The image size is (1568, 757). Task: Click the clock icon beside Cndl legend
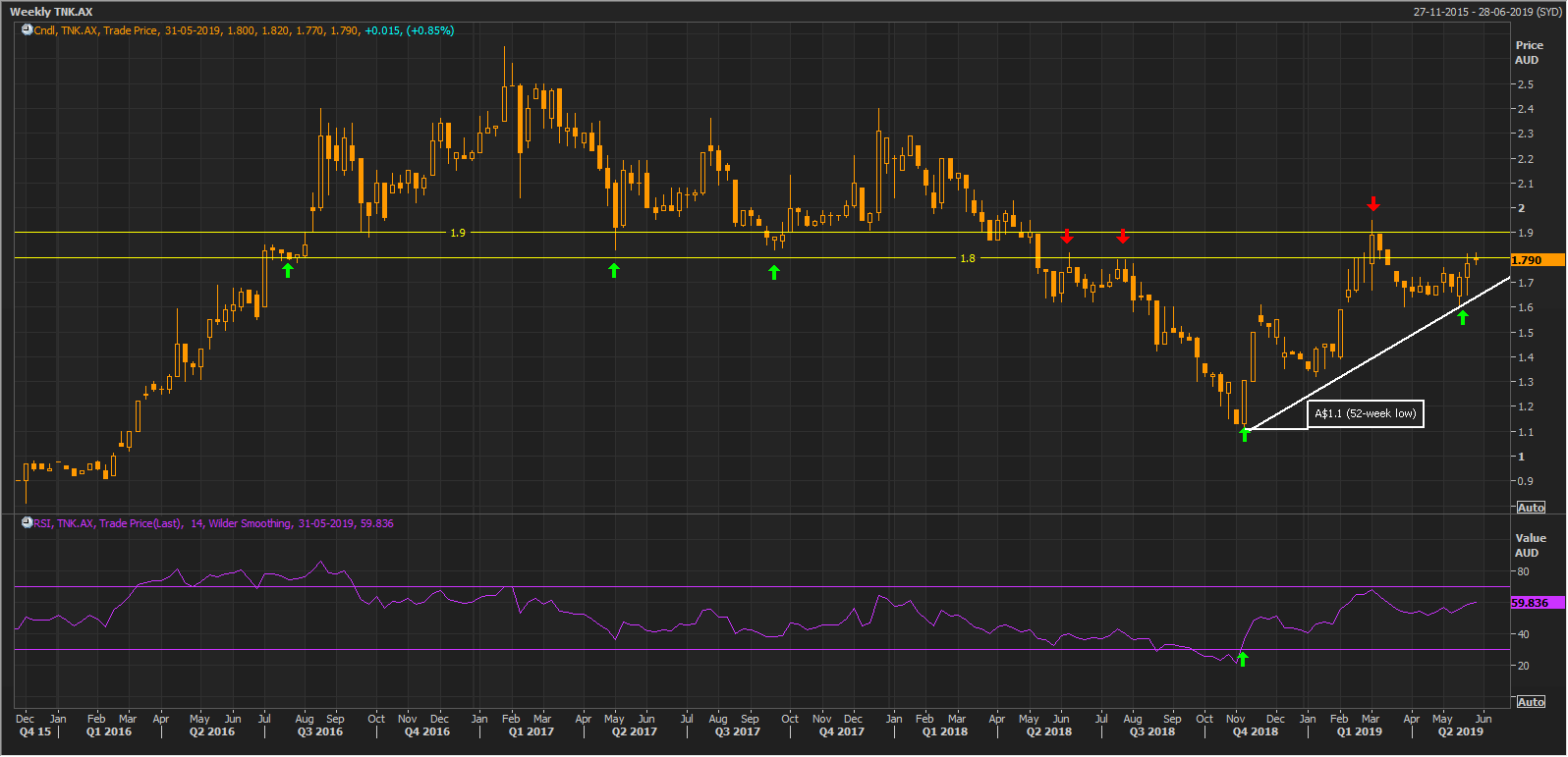28,30
